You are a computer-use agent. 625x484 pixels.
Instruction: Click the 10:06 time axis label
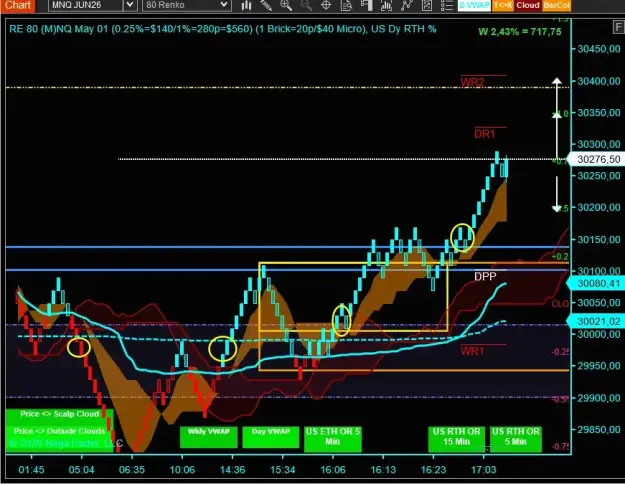coord(182,470)
